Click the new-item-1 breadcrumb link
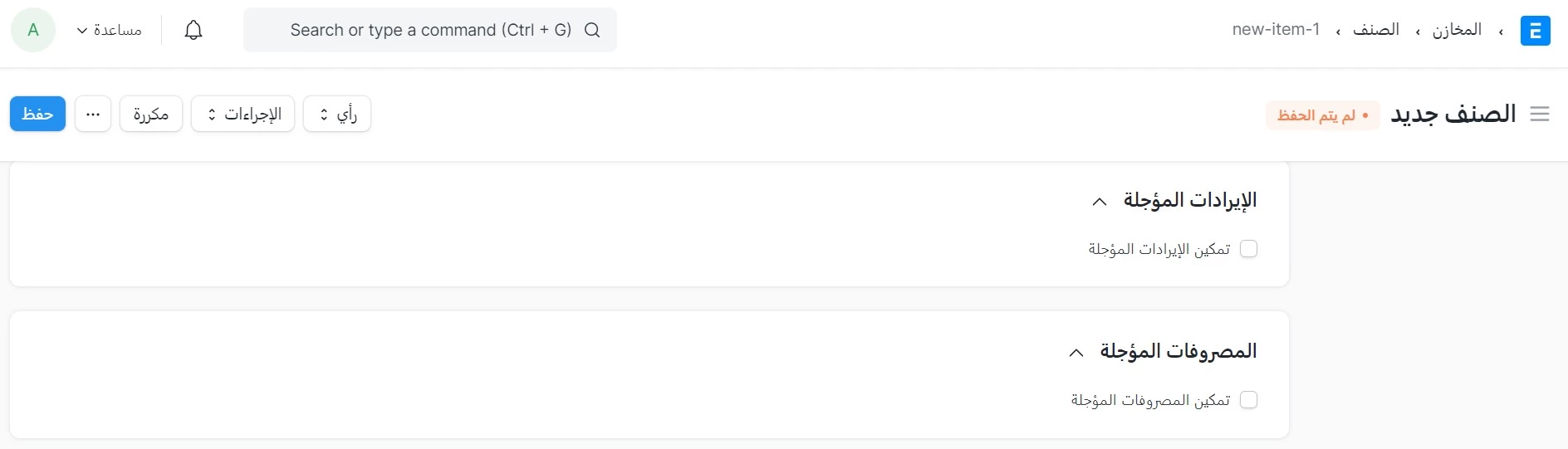The image size is (1568, 449). pos(1276,30)
